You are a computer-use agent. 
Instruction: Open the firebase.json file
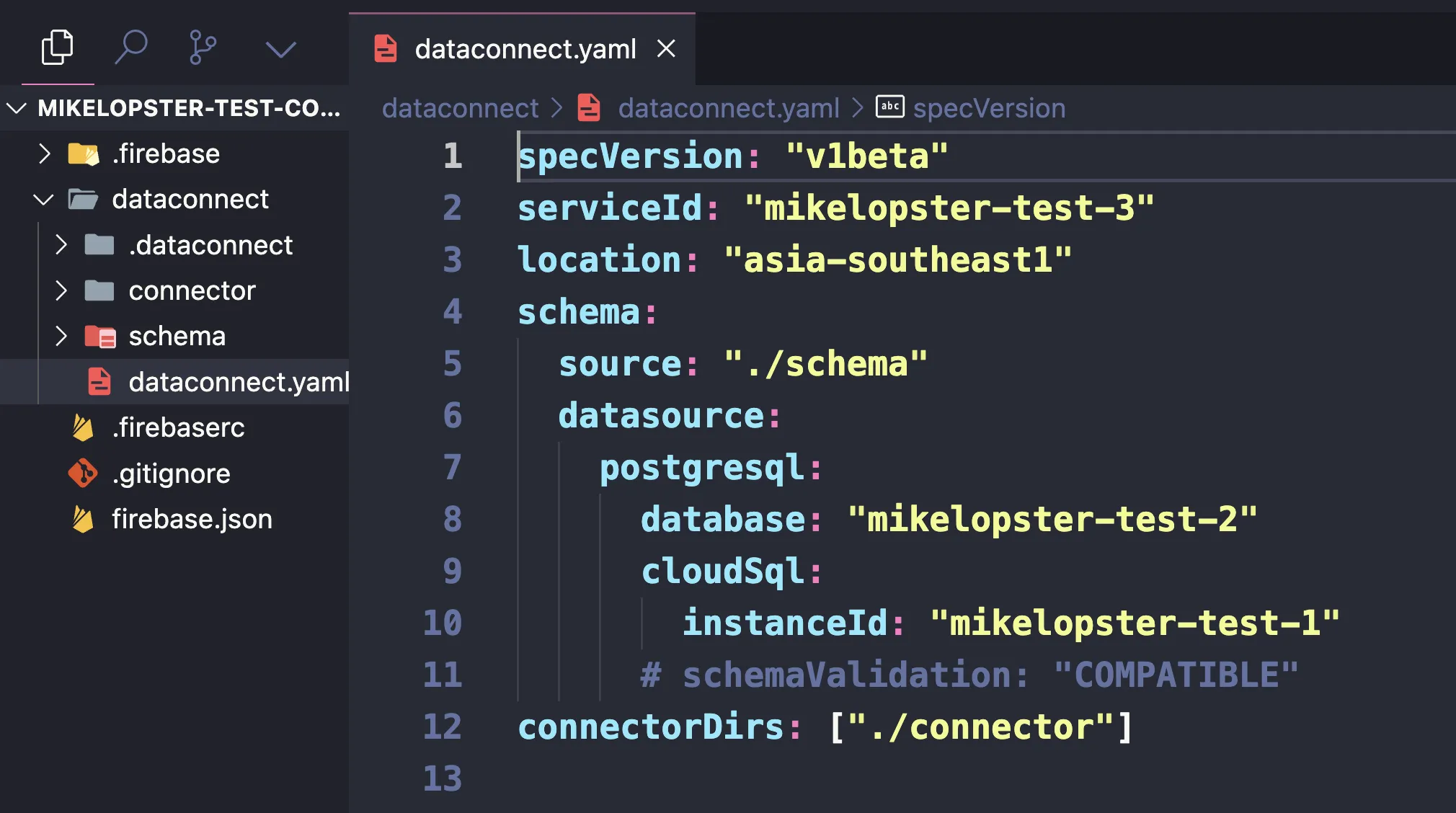[192, 519]
